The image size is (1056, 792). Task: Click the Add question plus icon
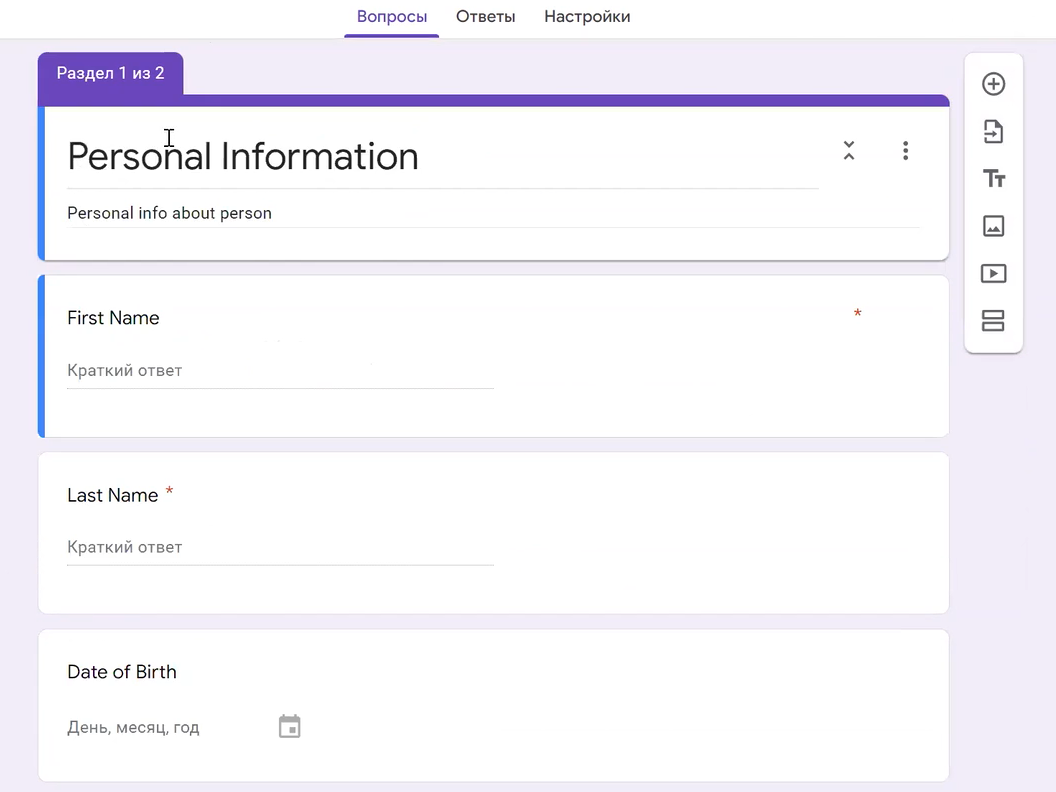(993, 84)
